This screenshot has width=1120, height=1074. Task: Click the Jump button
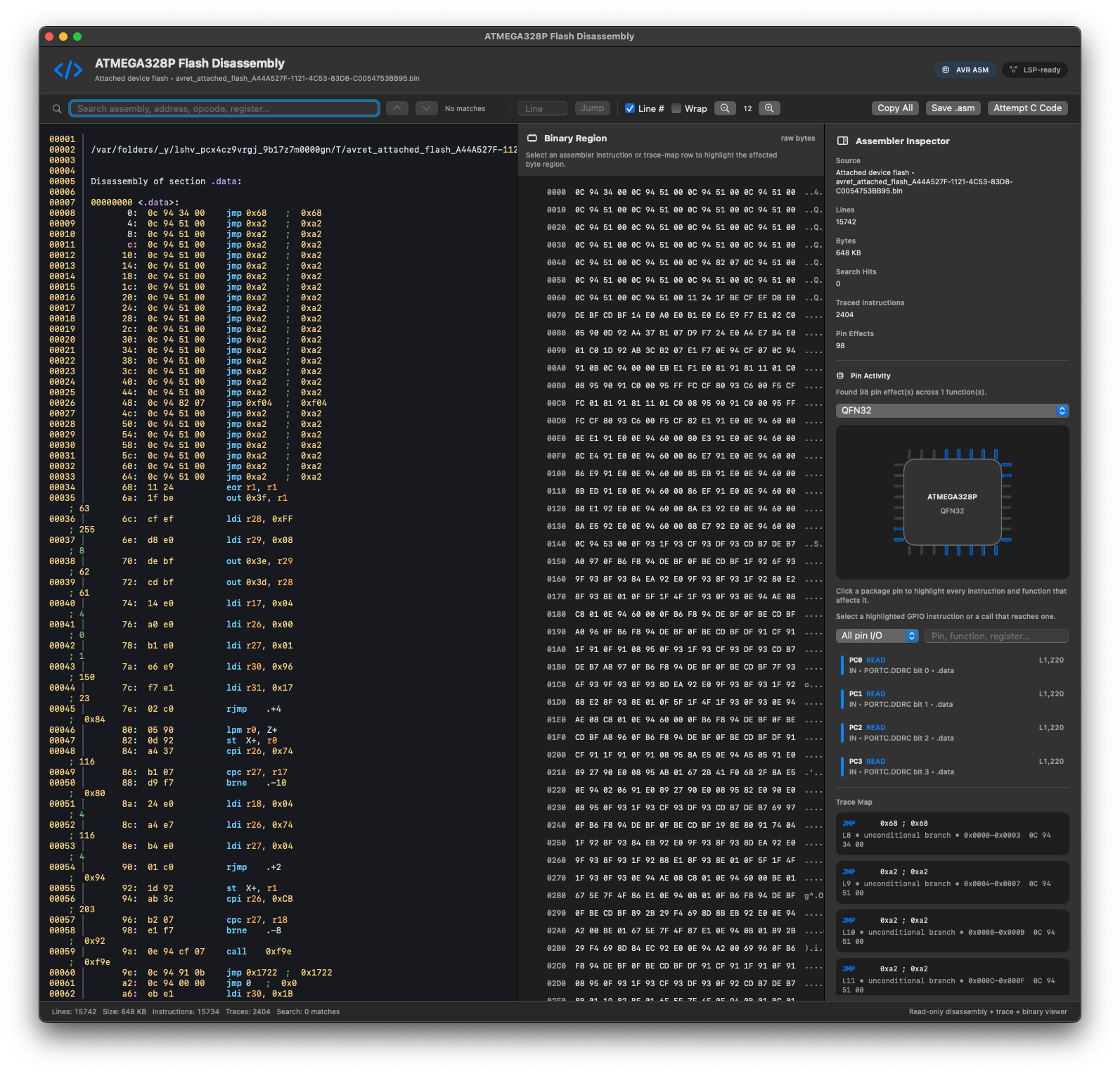592,108
